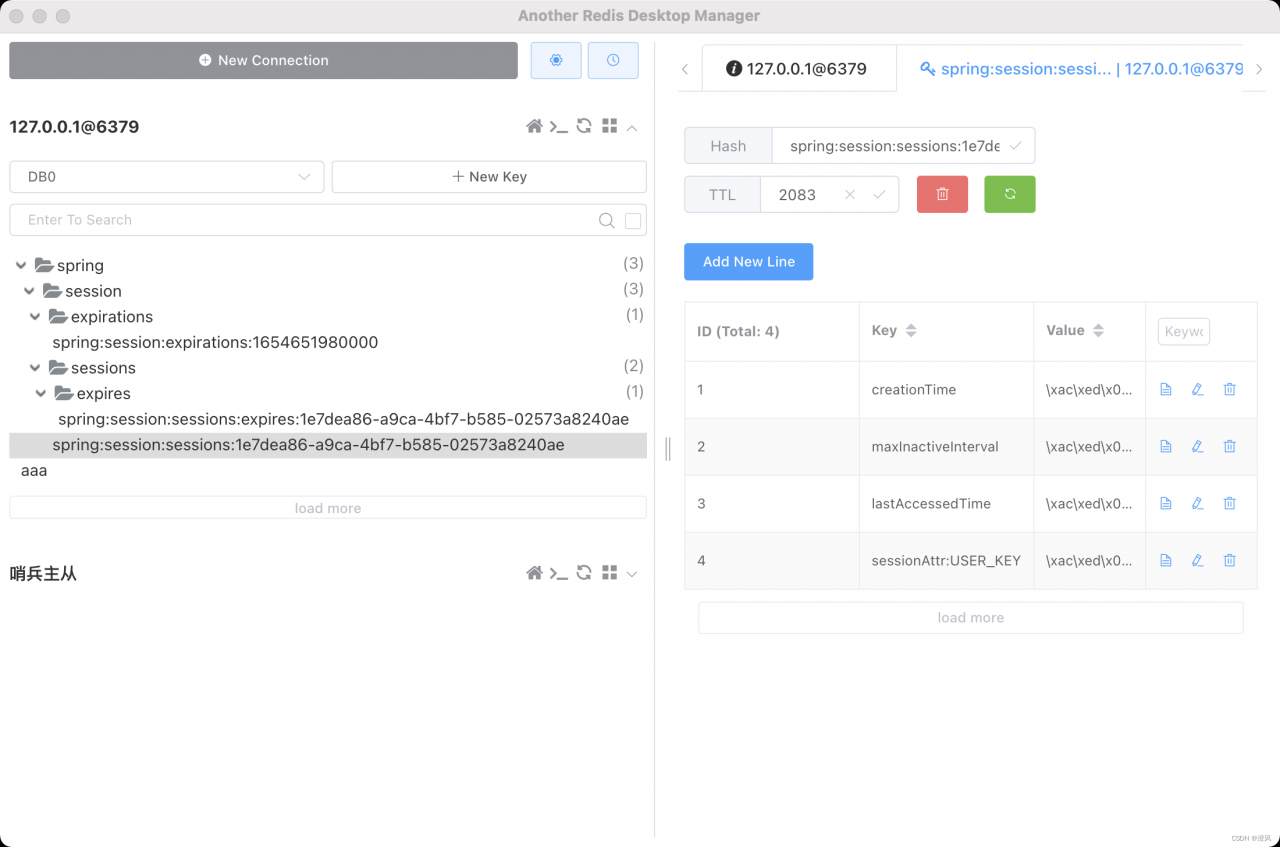Edit the lastAccessedTime row

click(x=1197, y=503)
